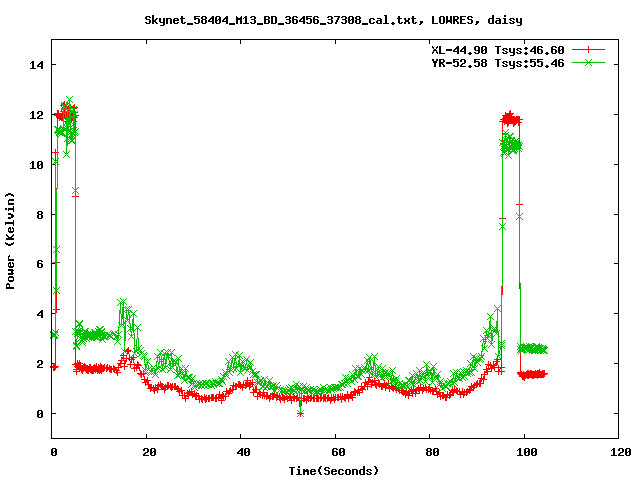Click the green legend line sample
This screenshot has width=640, height=480.
588,63
